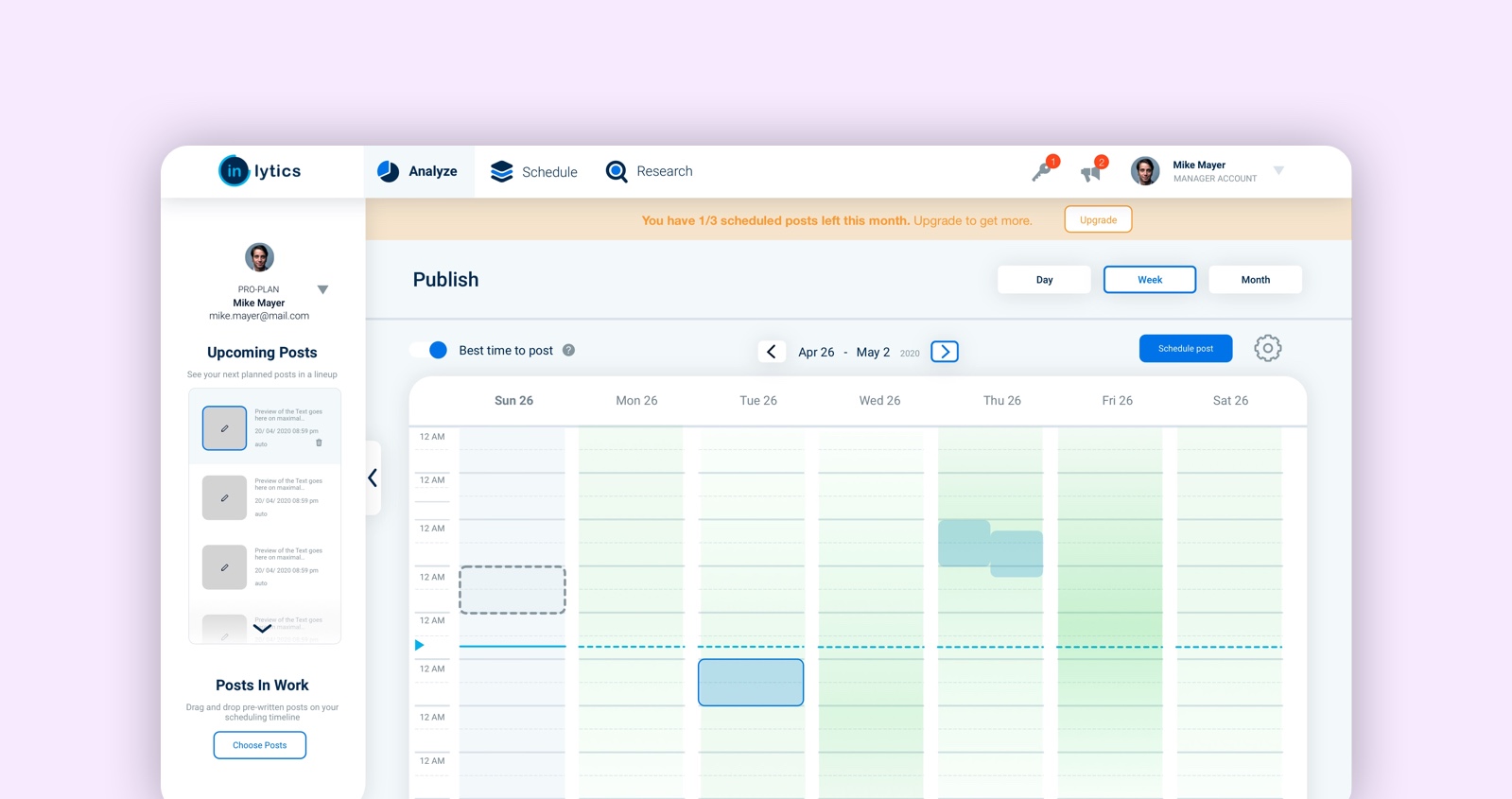This screenshot has height=799, width=1512.
Task: Click the profile avatar in the top bar
Action: (x=1145, y=171)
